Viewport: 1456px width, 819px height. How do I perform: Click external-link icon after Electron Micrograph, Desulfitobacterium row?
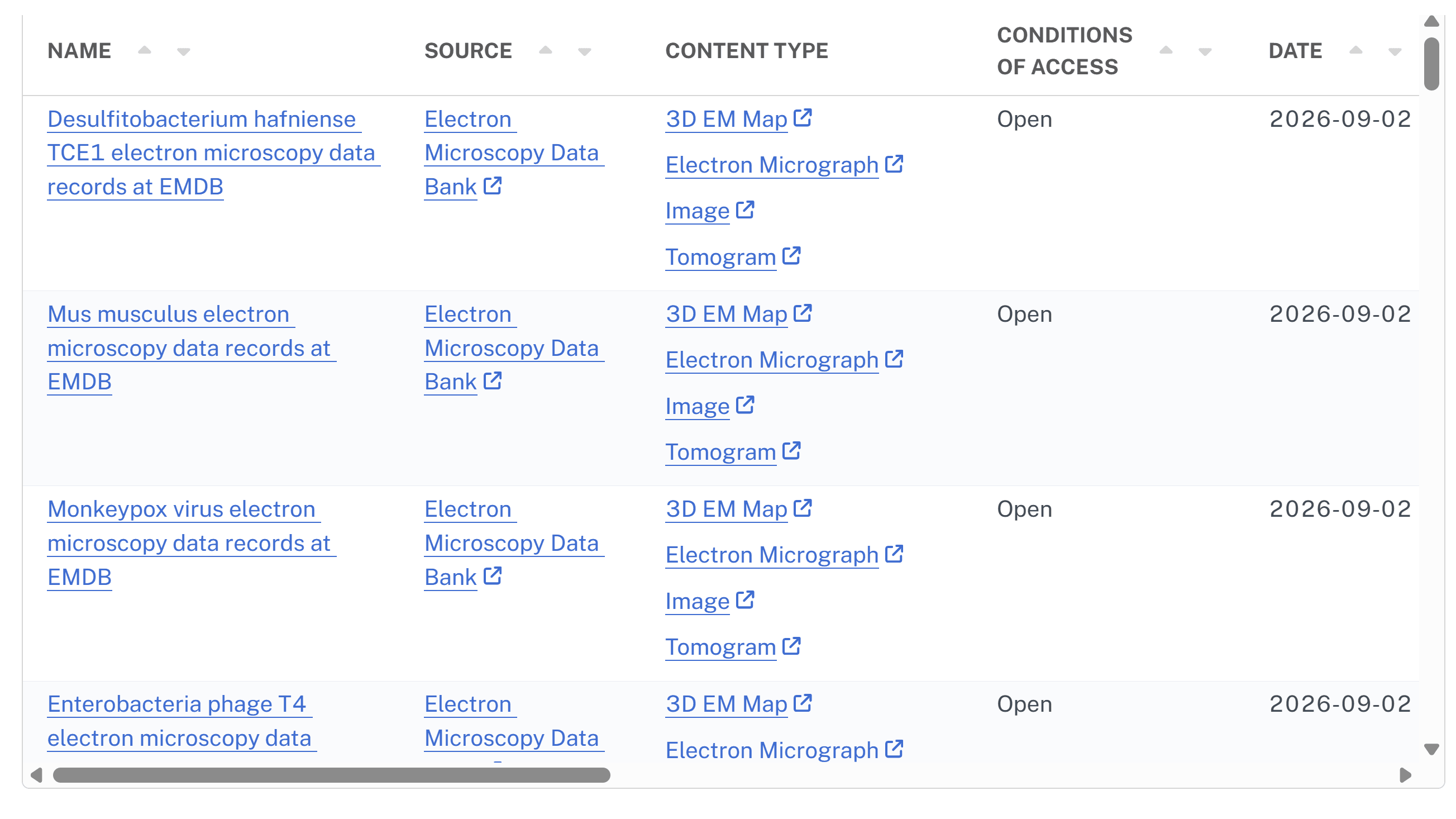coord(894,163)
